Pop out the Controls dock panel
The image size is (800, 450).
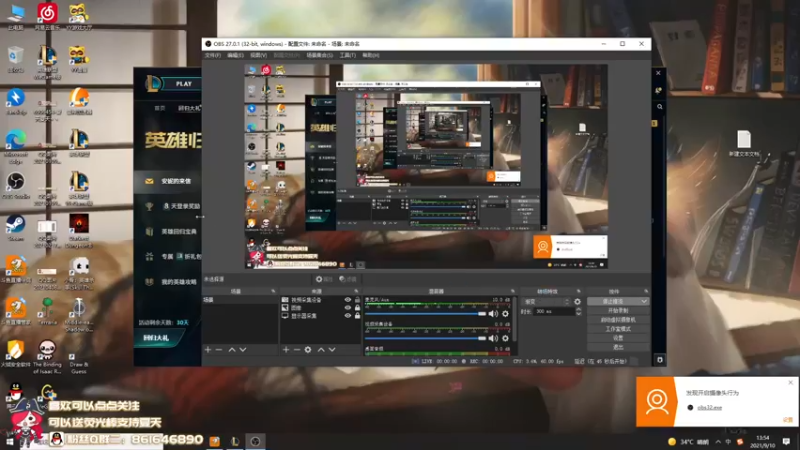(x=646, y=291)
